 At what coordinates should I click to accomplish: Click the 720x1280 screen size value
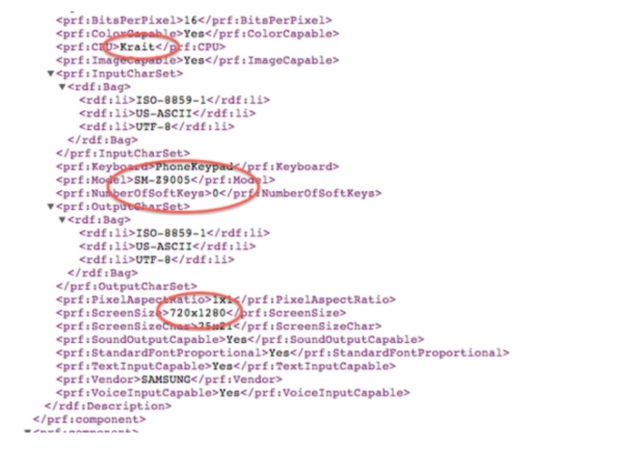[x=198, y=313]
